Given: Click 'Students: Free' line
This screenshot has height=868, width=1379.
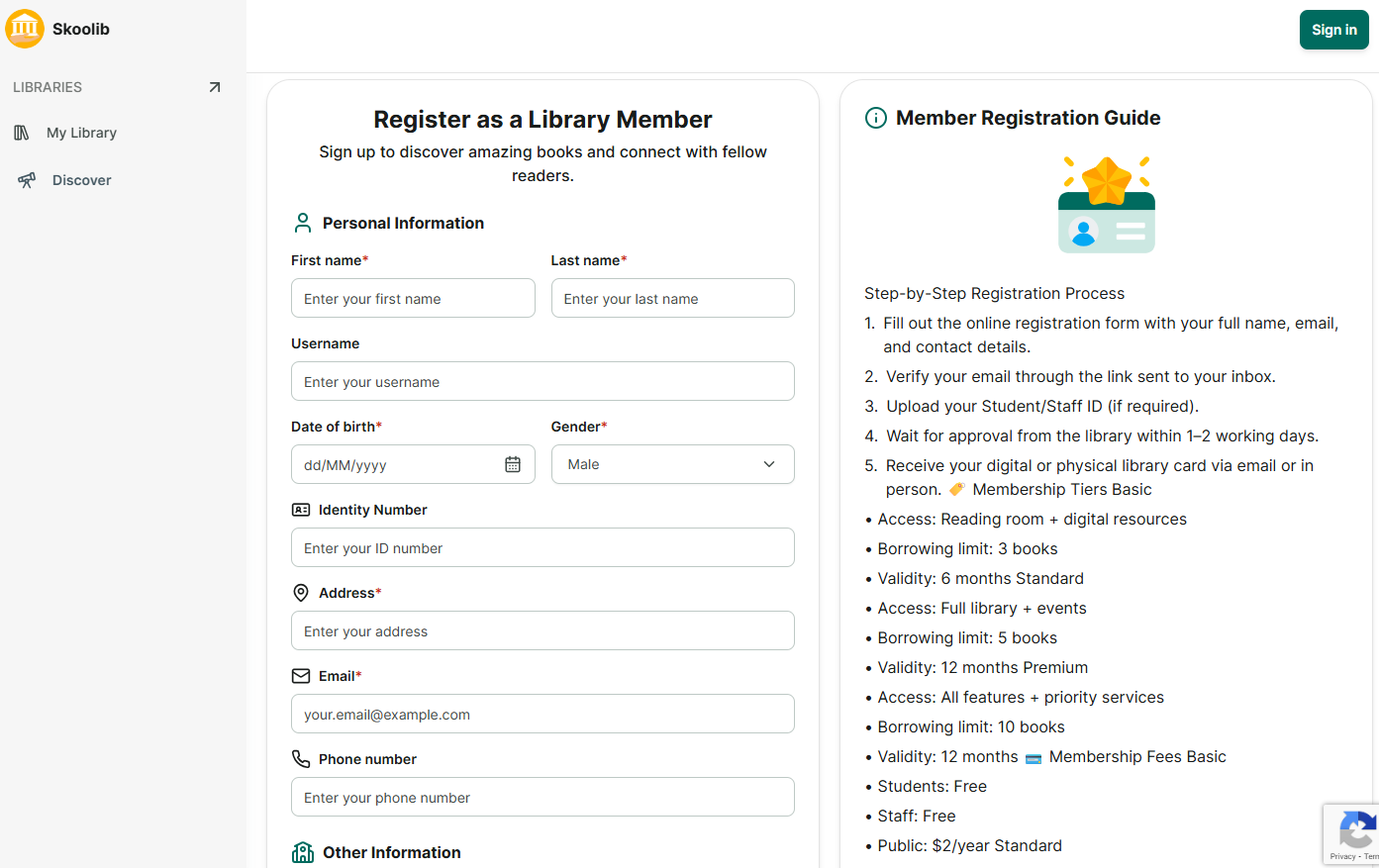Looking at the screenshot, I should [932, 786].
